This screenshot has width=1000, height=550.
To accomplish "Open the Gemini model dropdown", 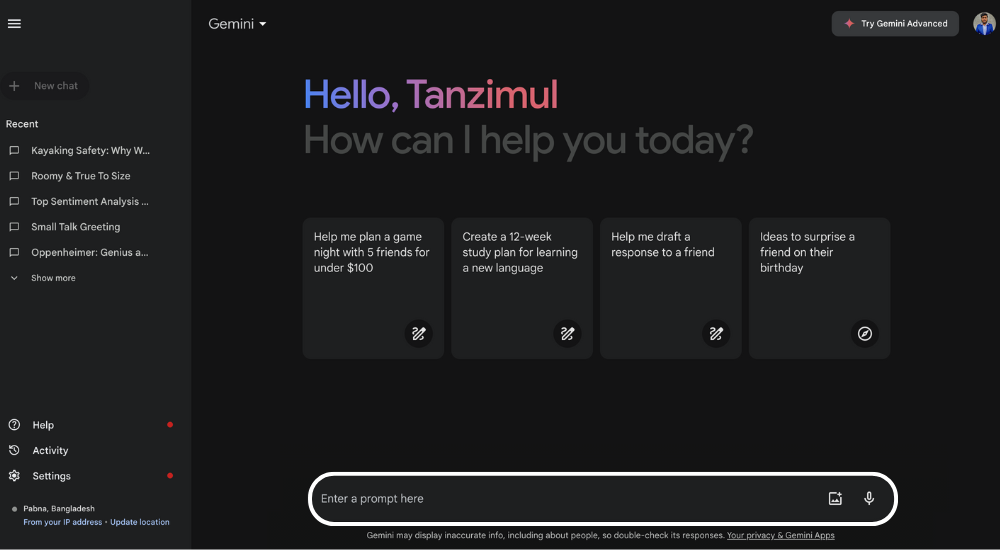I will pyautogui.click(x=237, y=24).
